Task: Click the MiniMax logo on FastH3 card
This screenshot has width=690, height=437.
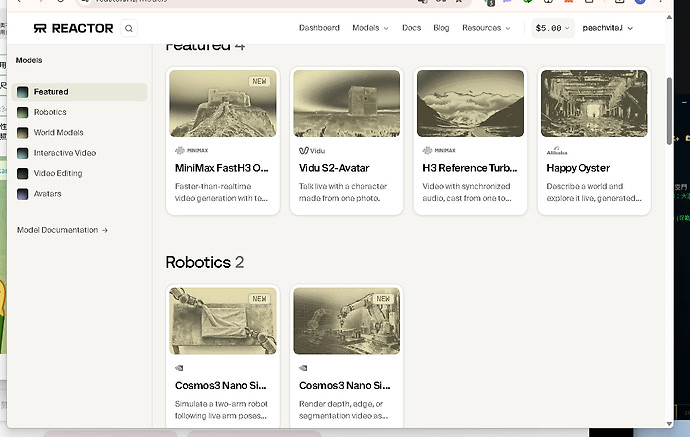Action: coord(191,151)
